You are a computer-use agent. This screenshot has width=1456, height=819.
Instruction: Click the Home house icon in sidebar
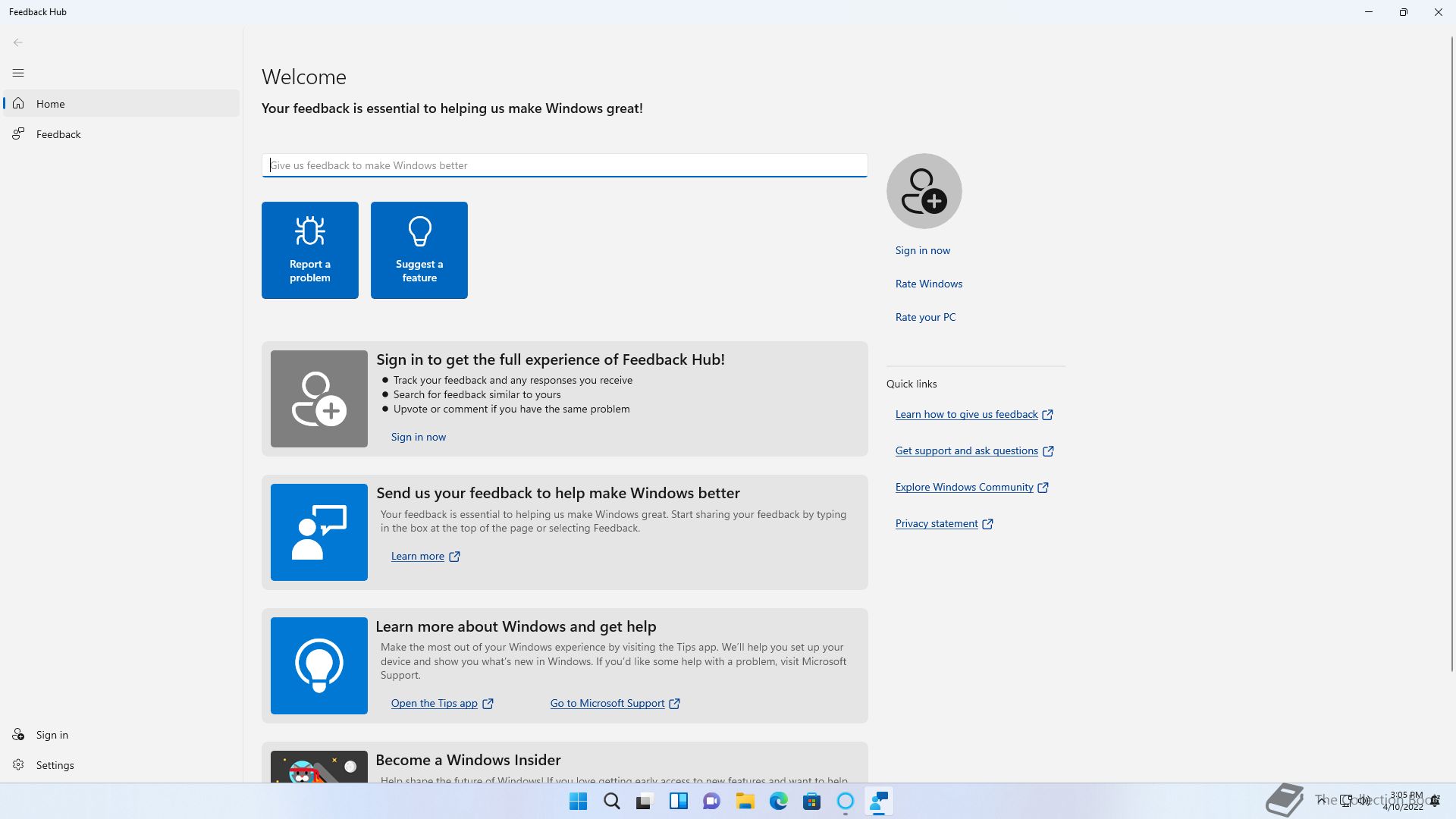click(18, 104)
